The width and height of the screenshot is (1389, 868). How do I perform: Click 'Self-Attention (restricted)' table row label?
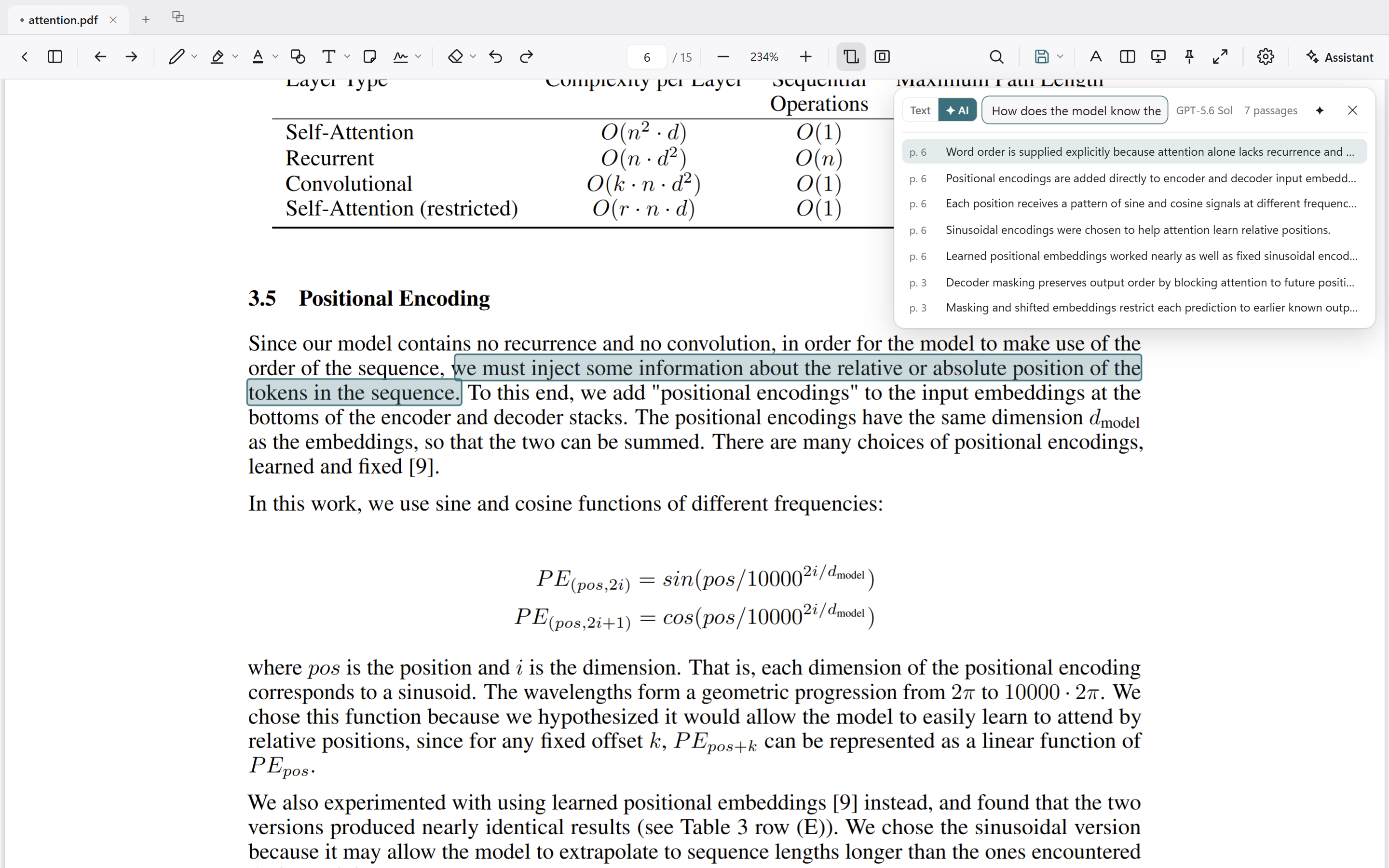click(402, 208)
